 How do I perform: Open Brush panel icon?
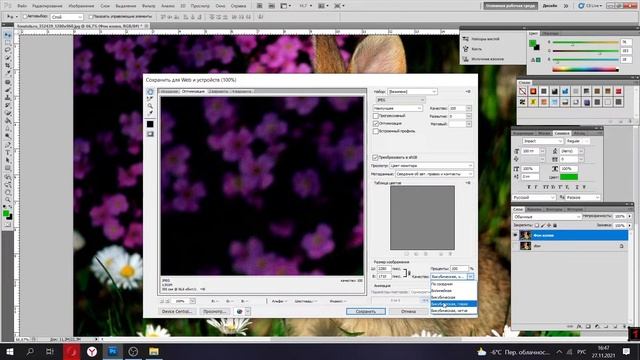pos(466,49)
